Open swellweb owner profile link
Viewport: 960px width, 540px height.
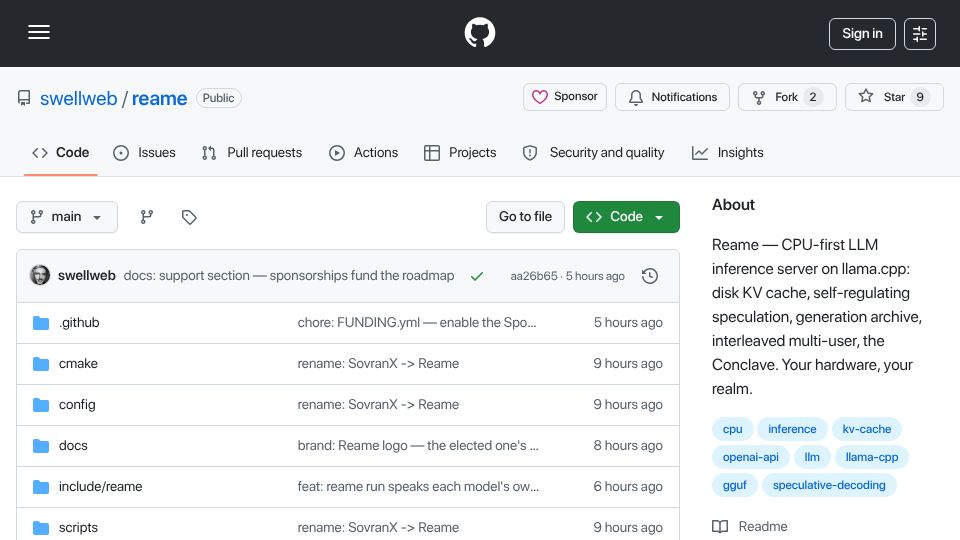click(x=78, y=98)
